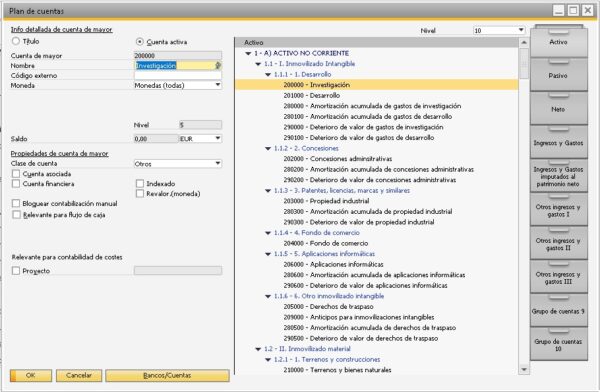
Task: Select 204000 - Fondo de comercio account
Action: coord(326,243)
